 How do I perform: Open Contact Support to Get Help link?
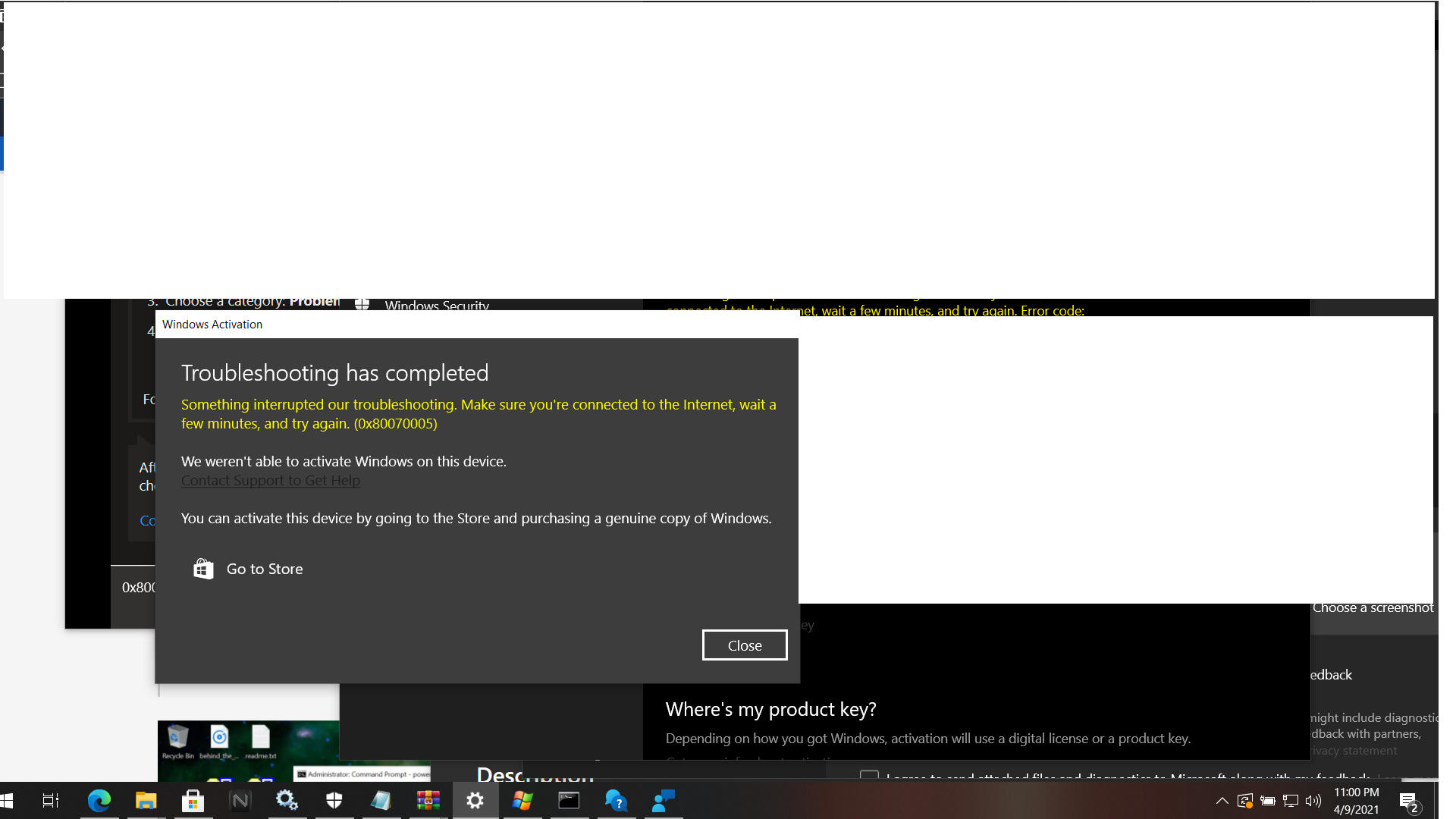tap(271, 481)
